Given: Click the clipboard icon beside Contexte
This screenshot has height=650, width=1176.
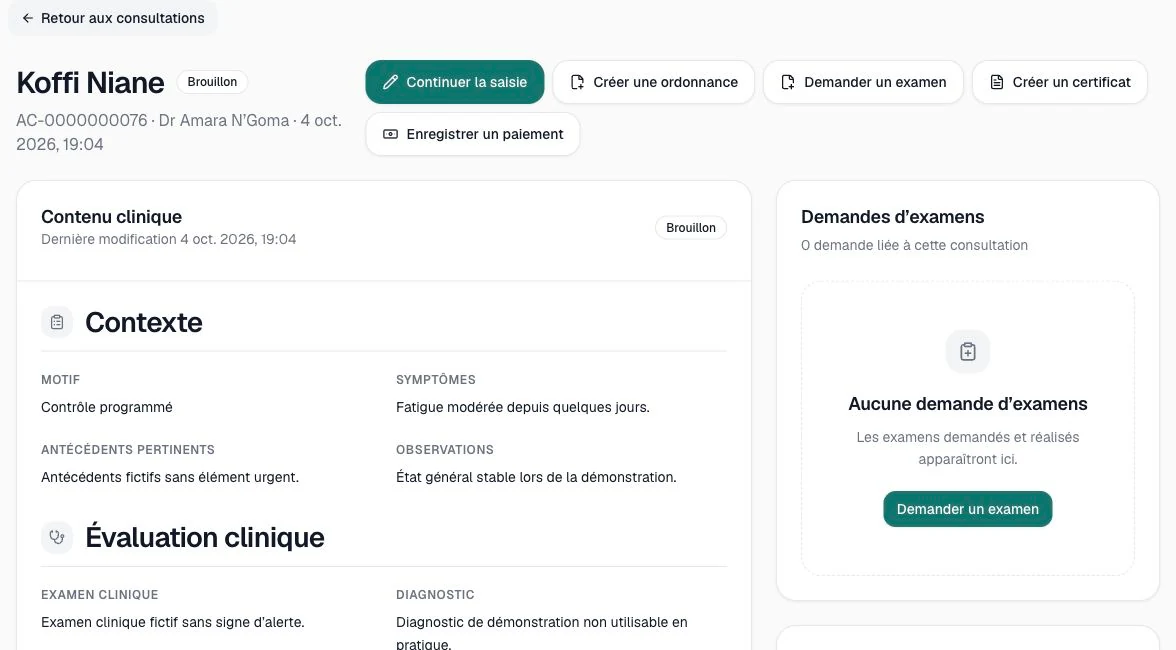Looking at the screenshot, I should click(57, 322).
